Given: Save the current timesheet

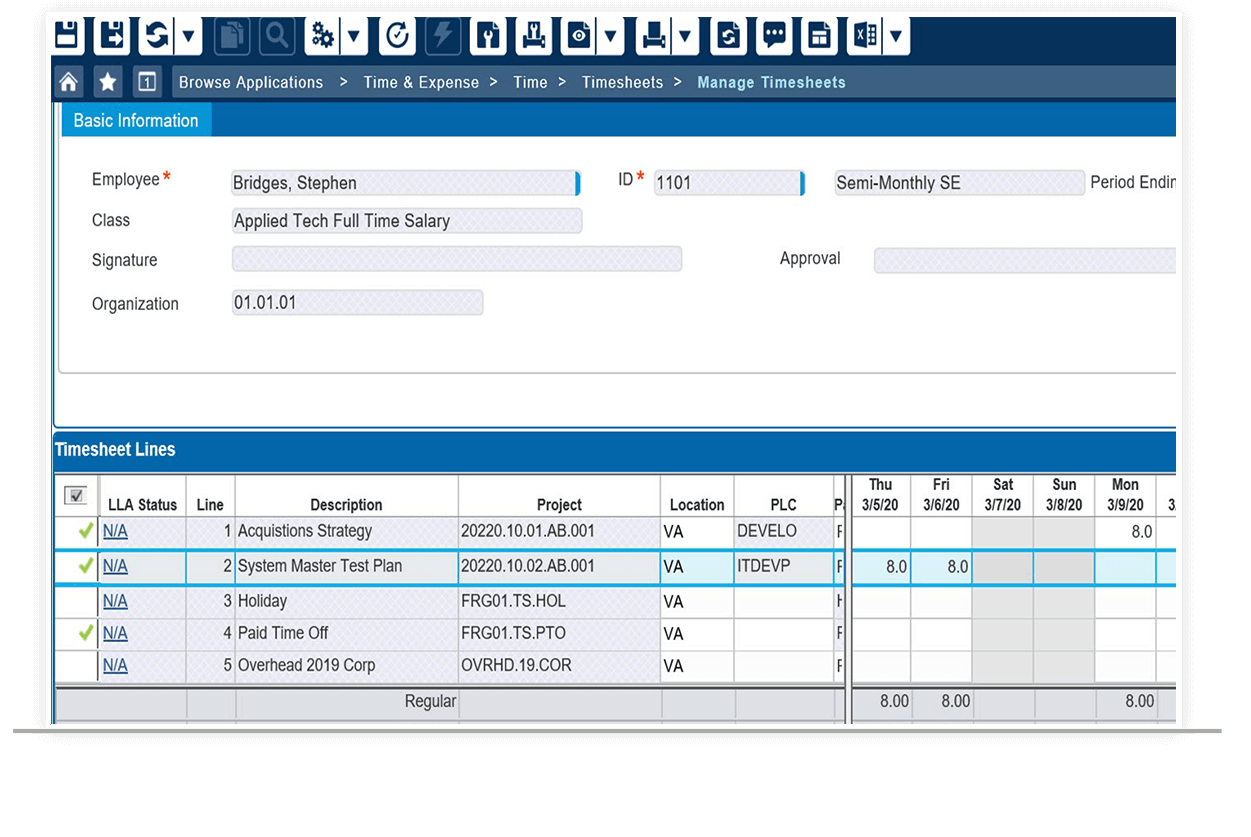Looking at the screenshot, I should click(65, 35).
